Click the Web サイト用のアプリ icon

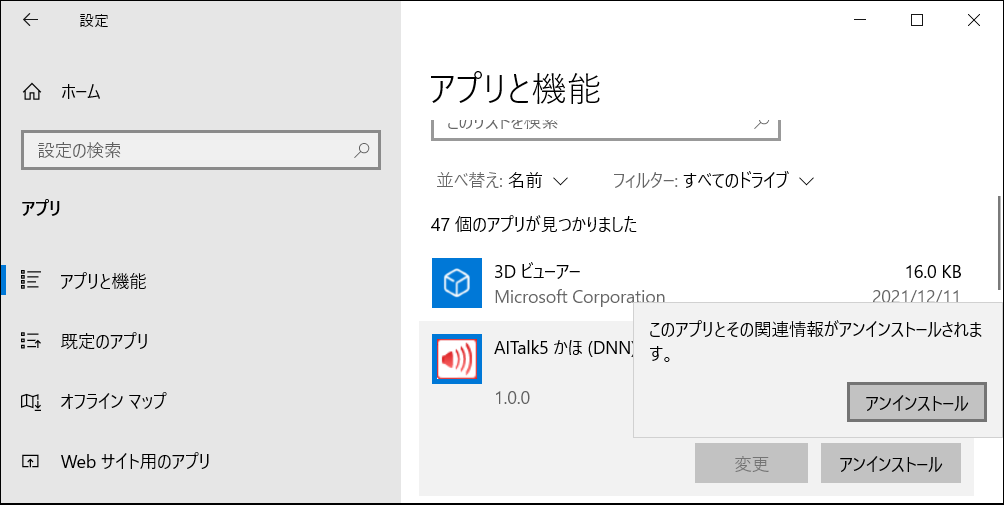(x=31, y=461)
